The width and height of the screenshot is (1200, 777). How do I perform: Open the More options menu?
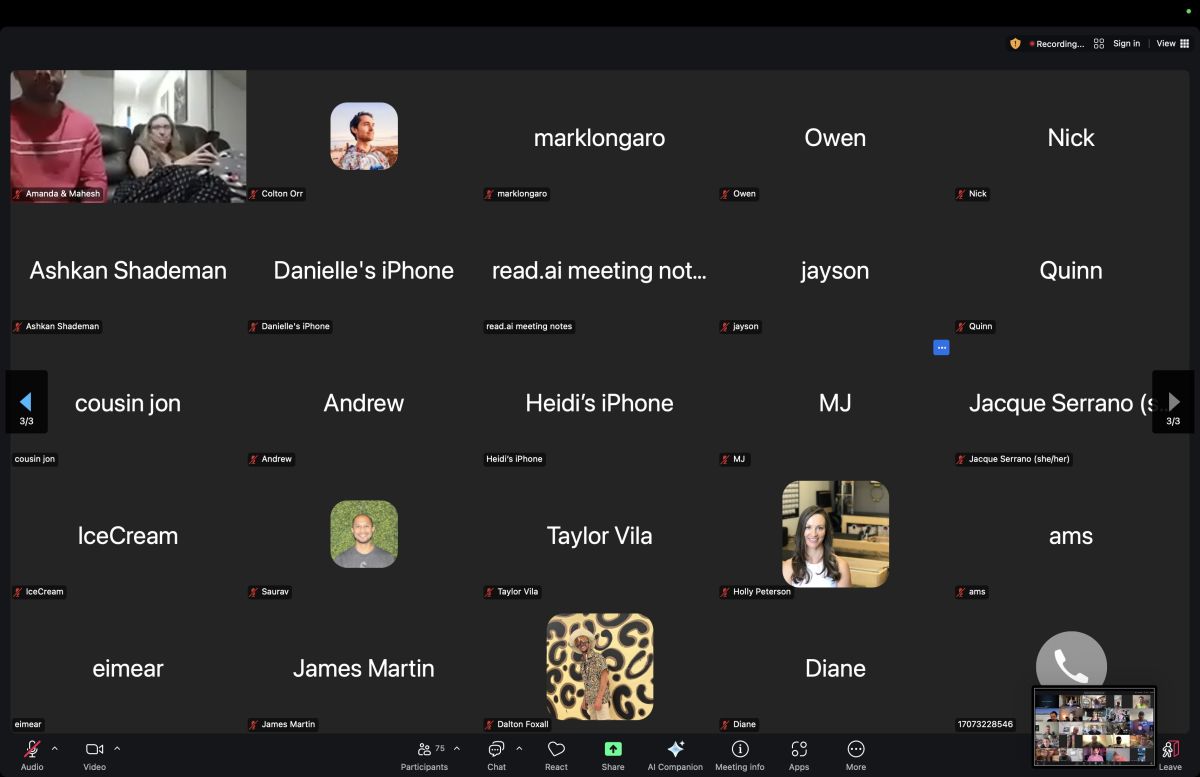(856, 749)
